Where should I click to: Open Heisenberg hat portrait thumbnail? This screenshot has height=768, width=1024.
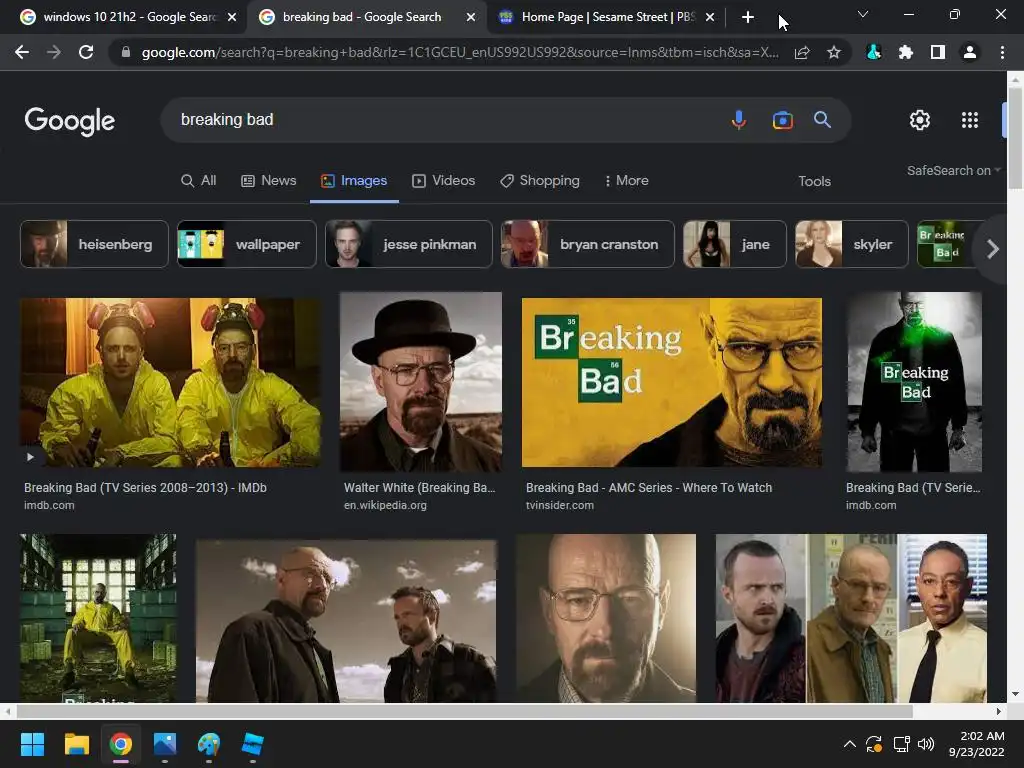pyautogui.click(x=421, y=382)
